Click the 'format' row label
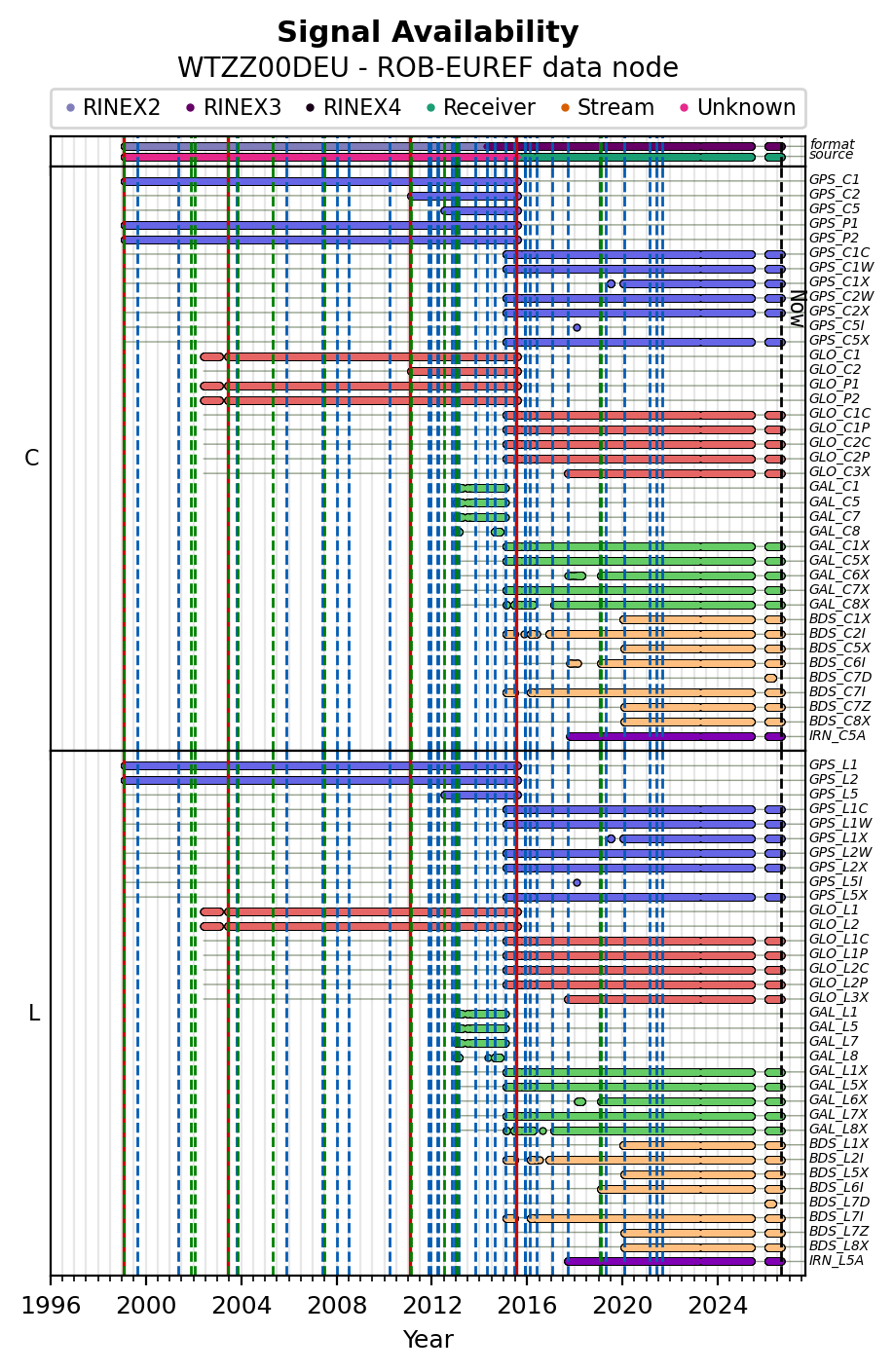Screen dimensions: 894x1372 [832, 144]
